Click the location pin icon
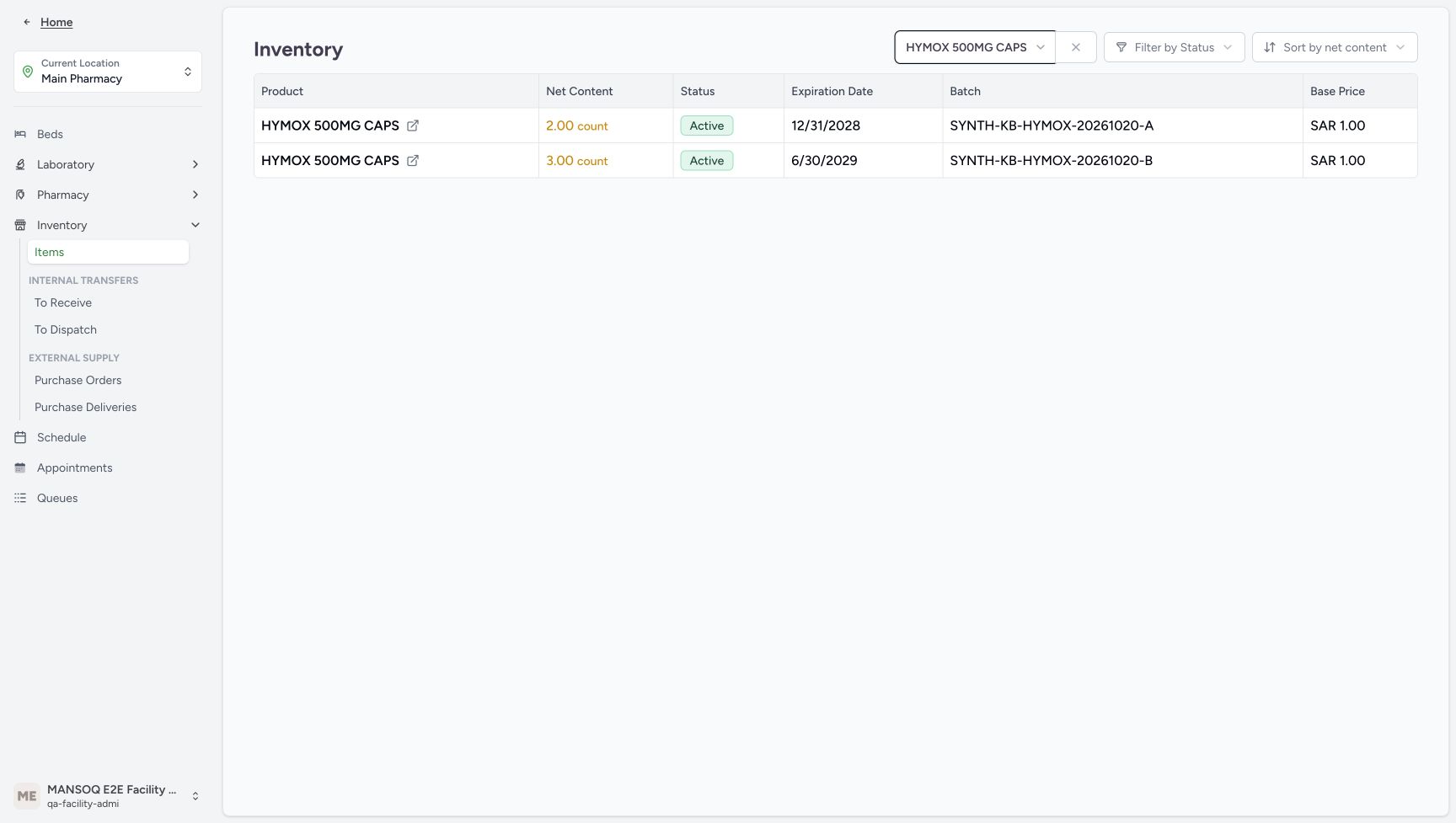1456x823 pixels. coord(28,72)
